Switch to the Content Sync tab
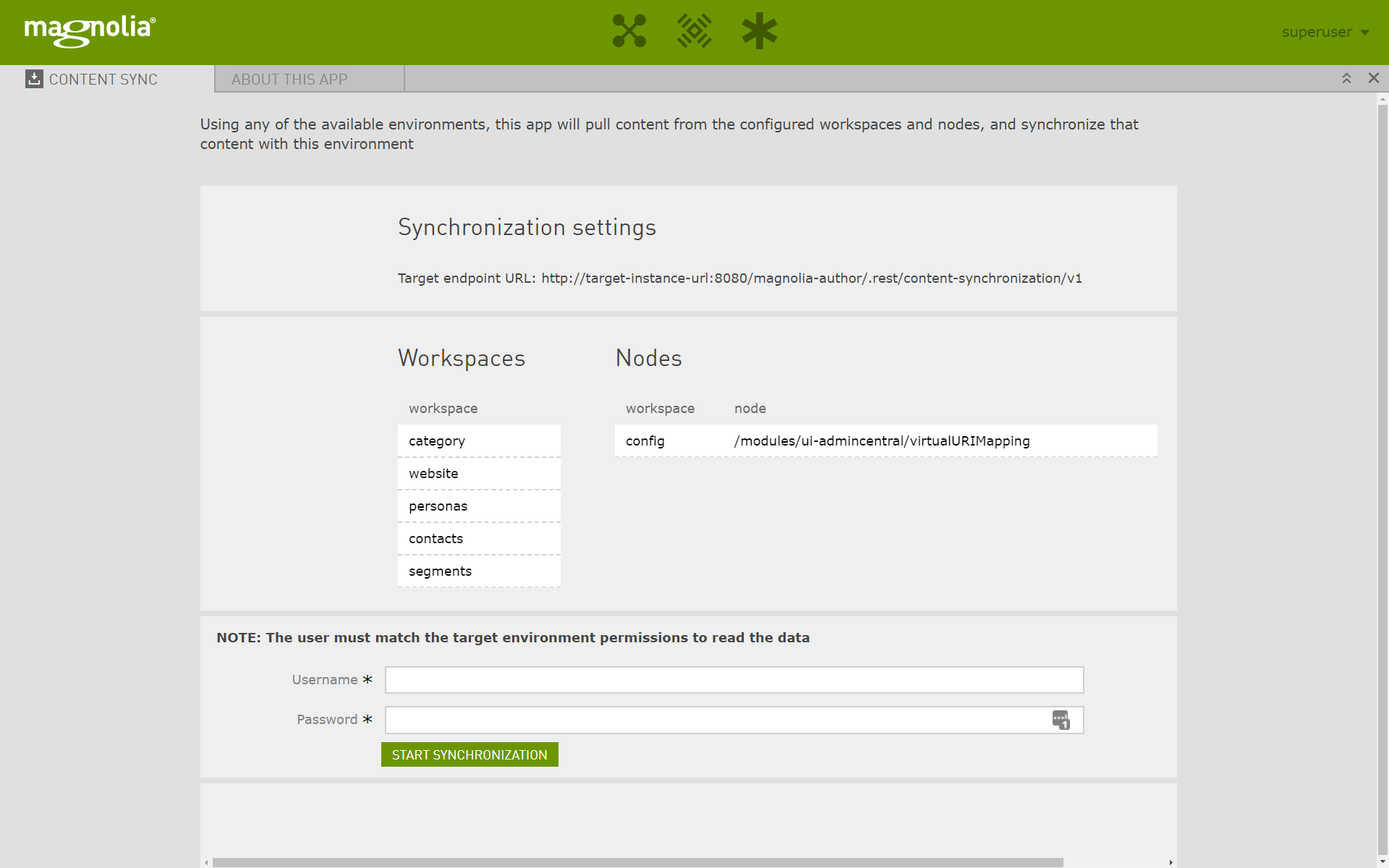This screenshot has width=1389, height=868. point(103,79)
